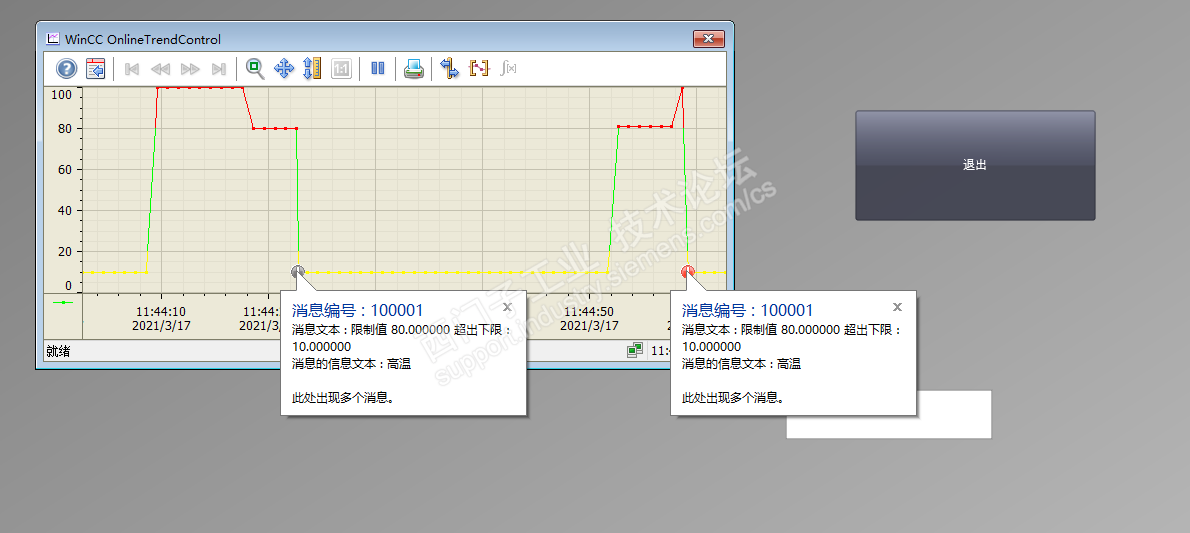Screen dimensions: 1190x533
Task: Print the trend with printer icon
Action: coord(414,69)
